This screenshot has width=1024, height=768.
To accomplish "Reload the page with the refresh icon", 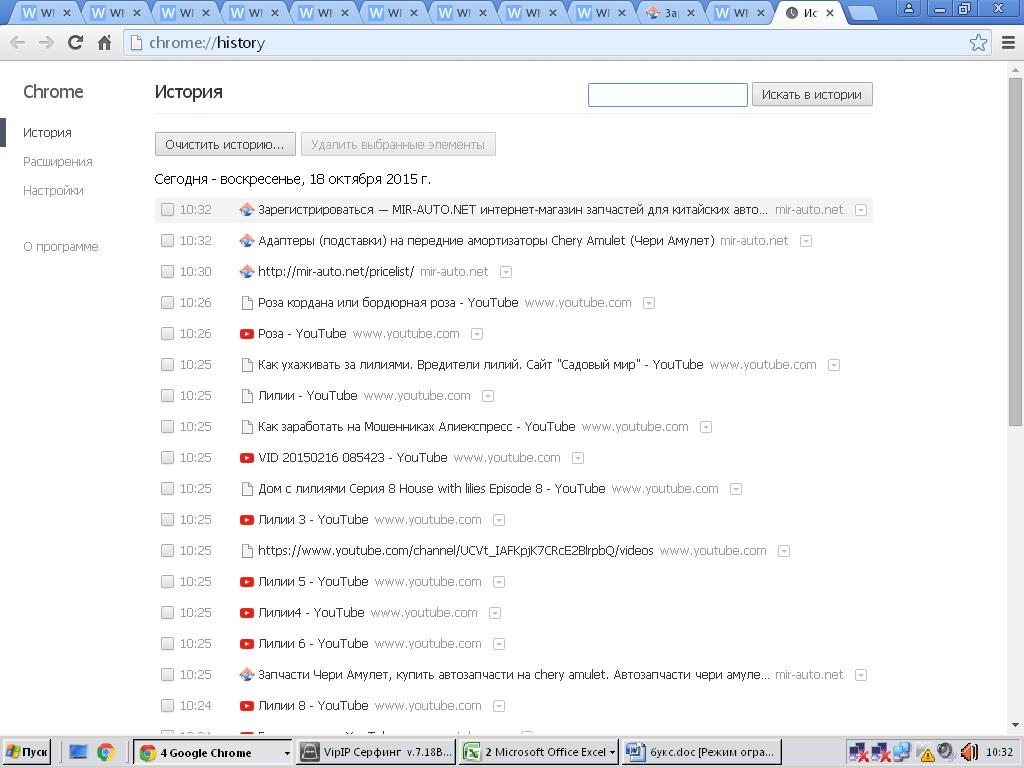I will coord(75,42).
